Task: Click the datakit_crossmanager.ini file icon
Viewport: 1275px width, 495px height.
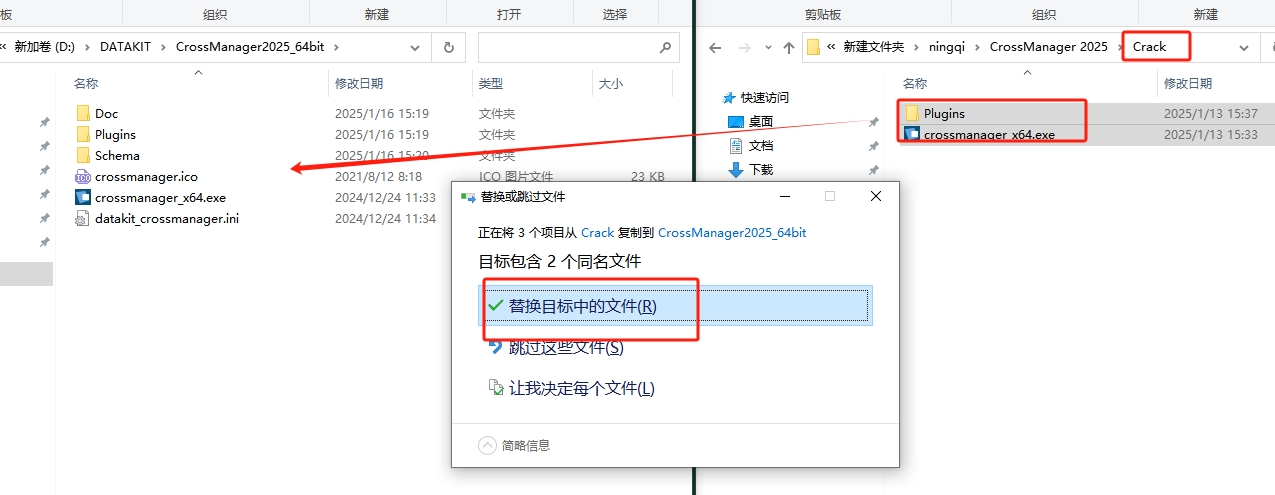Action: pyautogui.click(x=83, y=218)
